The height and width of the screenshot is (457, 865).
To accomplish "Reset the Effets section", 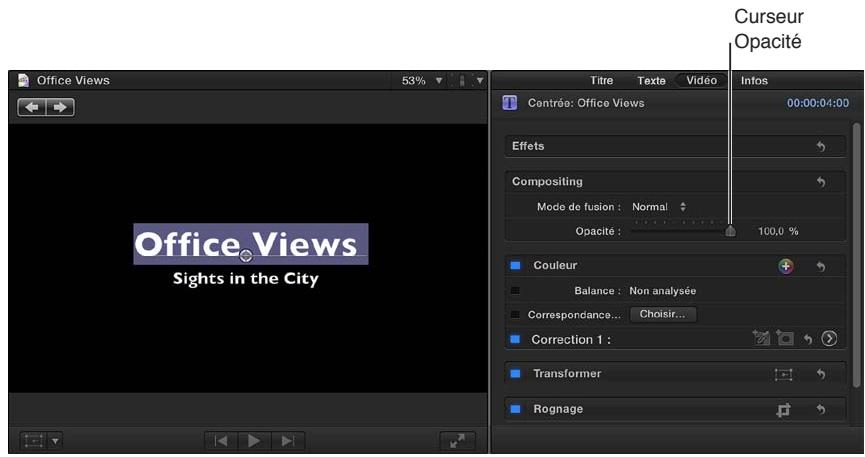I will point(821,146).
